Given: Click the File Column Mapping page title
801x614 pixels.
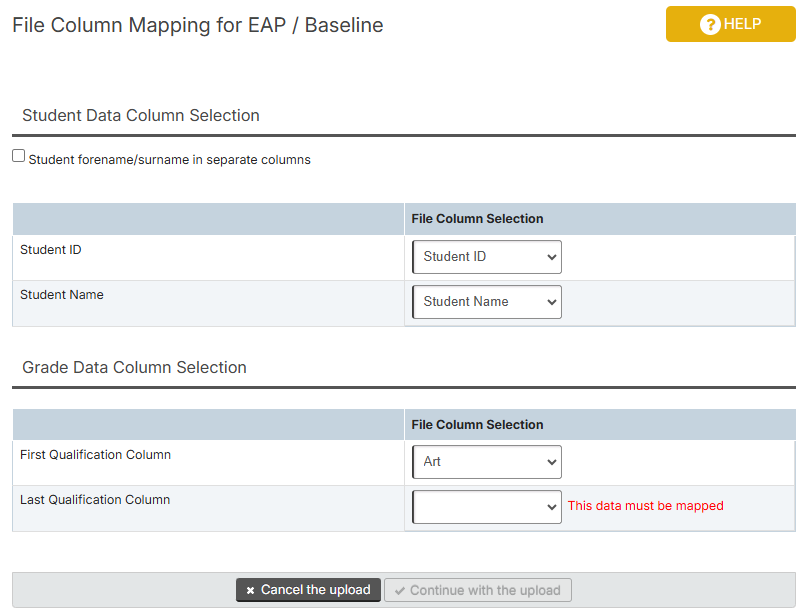Looking at the screenshot, I should (x=198, y=26).
